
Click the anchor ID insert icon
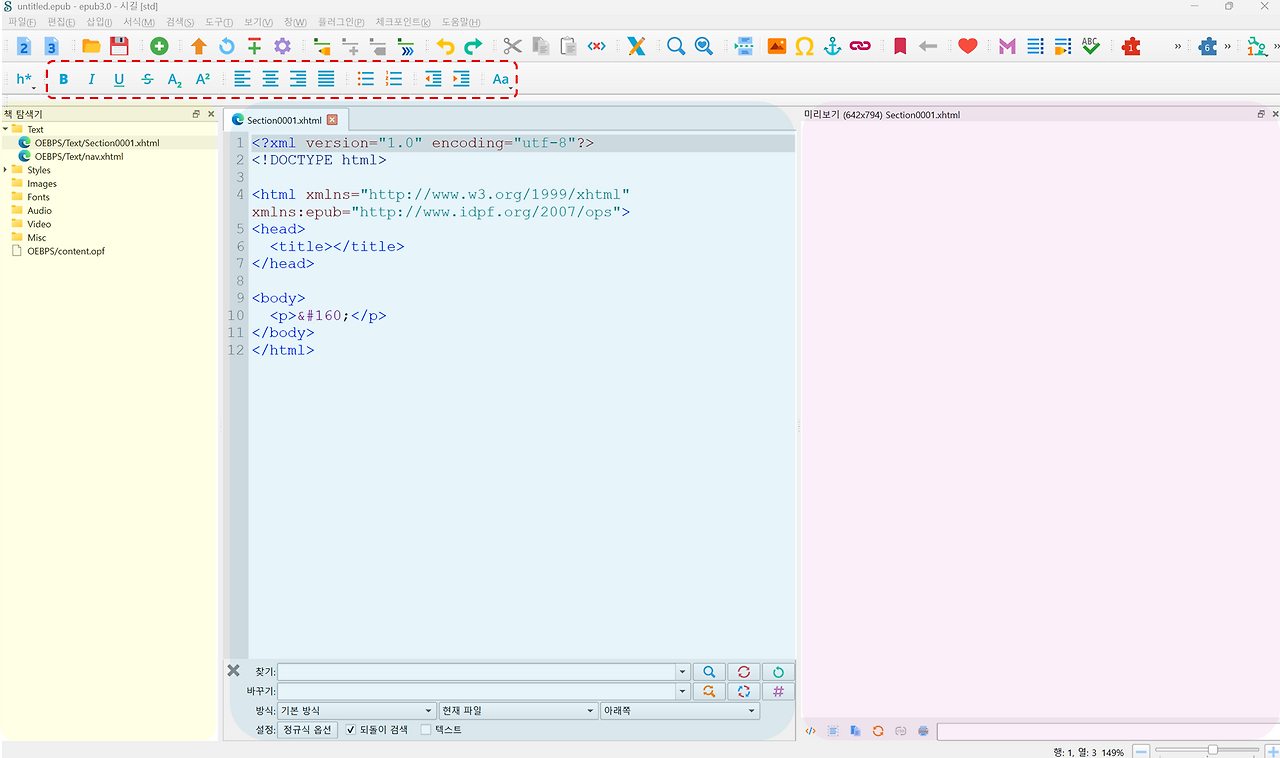point(832,46)
